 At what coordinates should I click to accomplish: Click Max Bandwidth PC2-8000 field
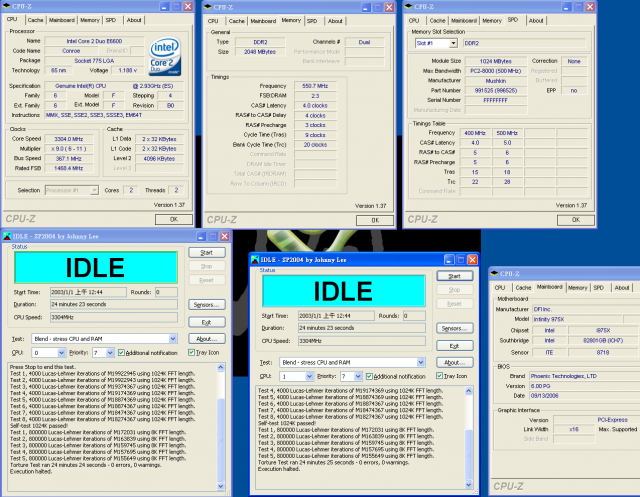click(496, 71)
